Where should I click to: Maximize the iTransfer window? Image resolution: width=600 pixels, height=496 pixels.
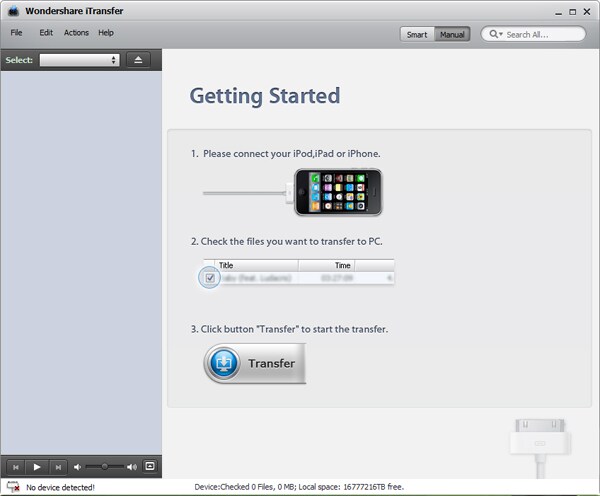572,12
